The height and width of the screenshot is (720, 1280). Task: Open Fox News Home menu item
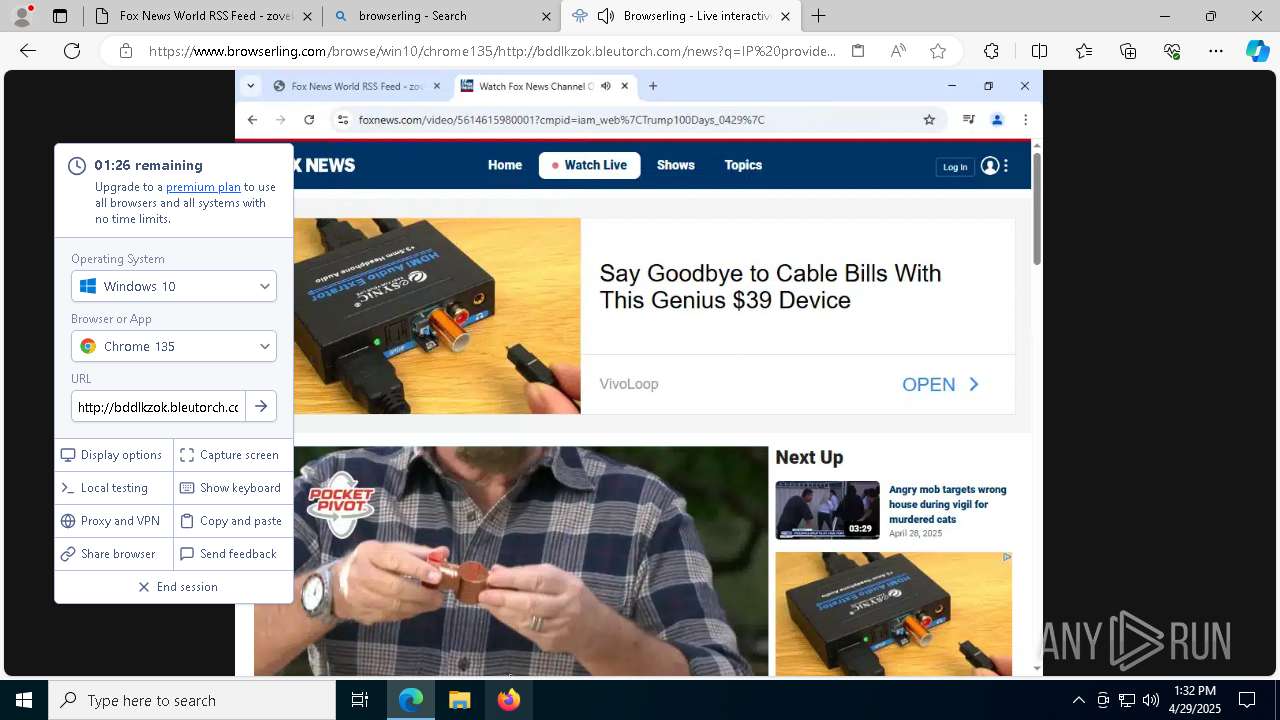505,165
